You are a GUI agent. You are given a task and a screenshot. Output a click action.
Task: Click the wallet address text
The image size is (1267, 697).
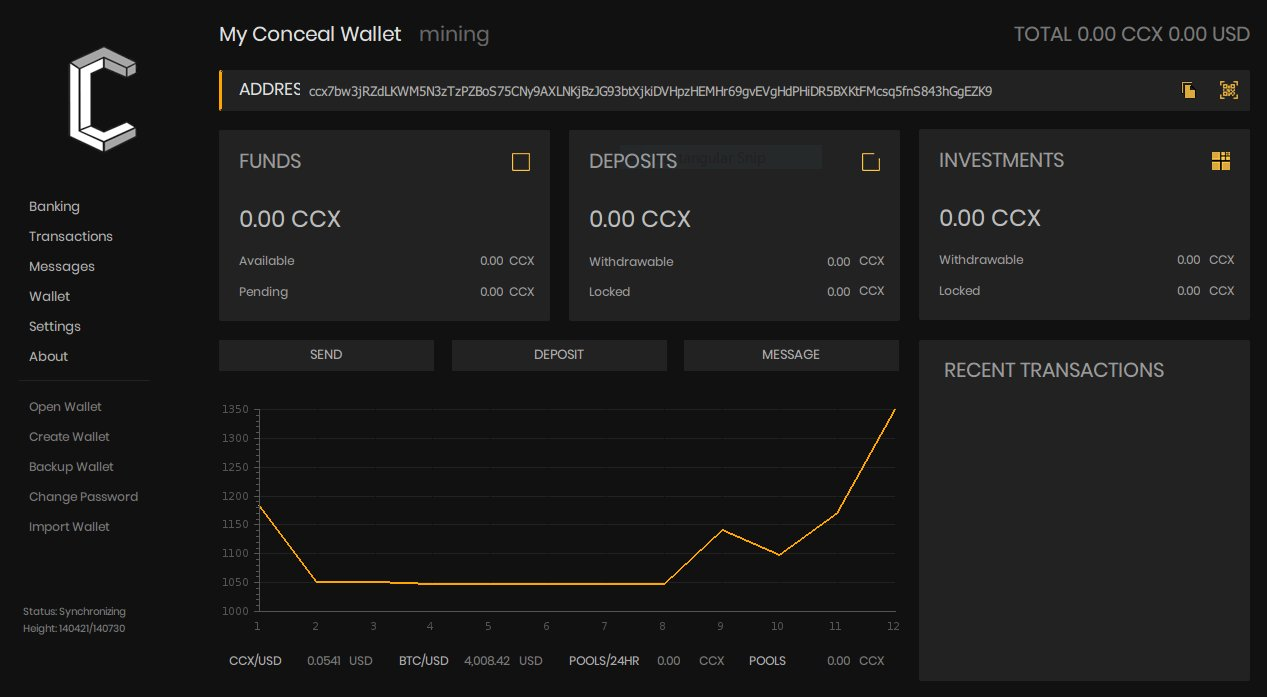pyautogui.click(x=650, y=91)
